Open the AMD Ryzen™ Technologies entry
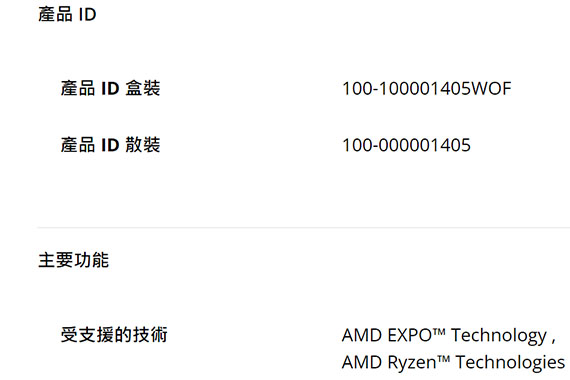 click(453, 363)
